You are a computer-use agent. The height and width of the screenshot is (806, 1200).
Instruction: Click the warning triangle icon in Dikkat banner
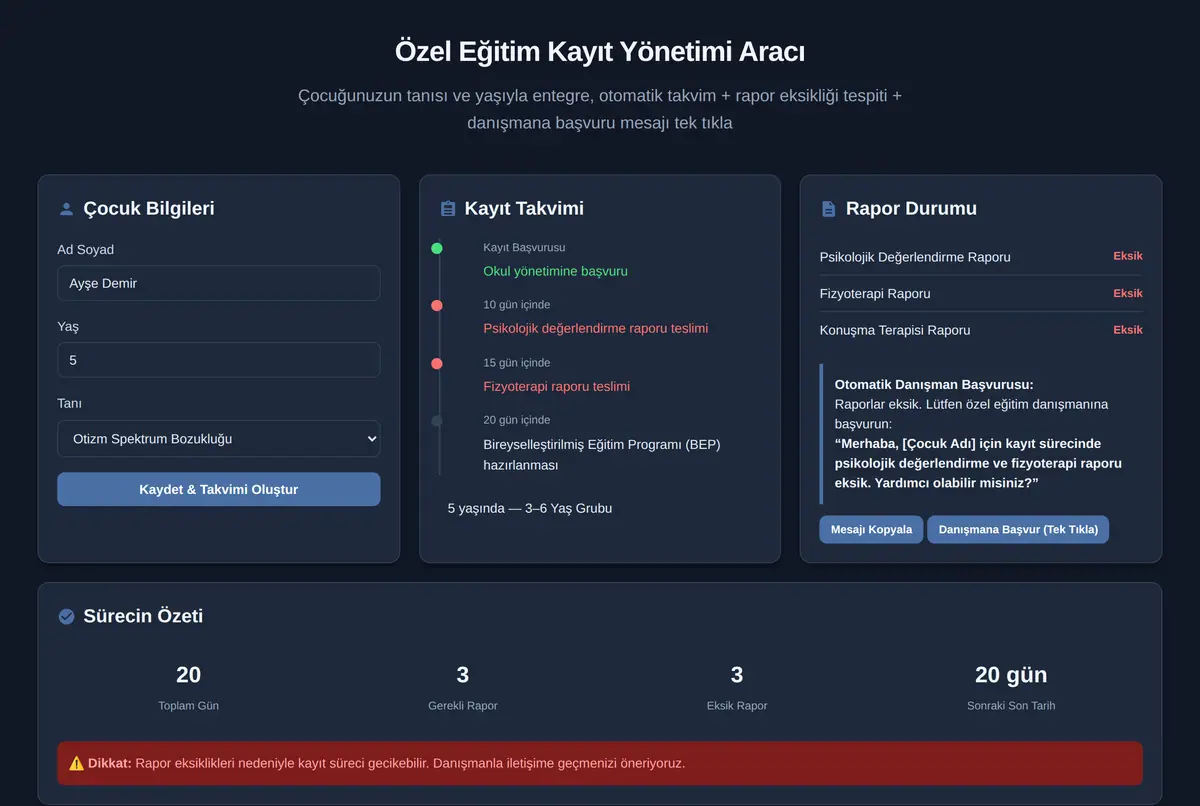click(x=77, y=763)
